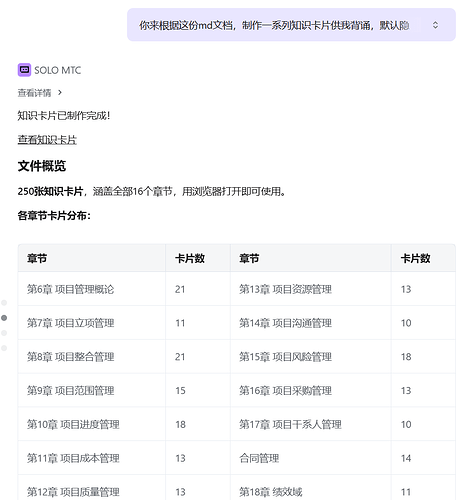470x500 pixels.
Task: Click the SOLO MTC agent icon
Action: tap(24, 70)
